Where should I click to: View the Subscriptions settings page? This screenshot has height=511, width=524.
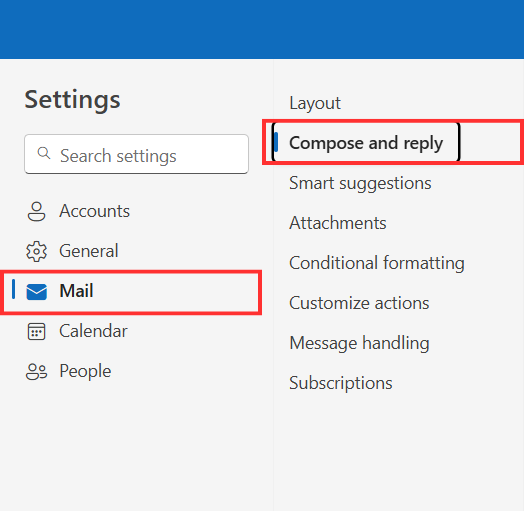[341, 383]
